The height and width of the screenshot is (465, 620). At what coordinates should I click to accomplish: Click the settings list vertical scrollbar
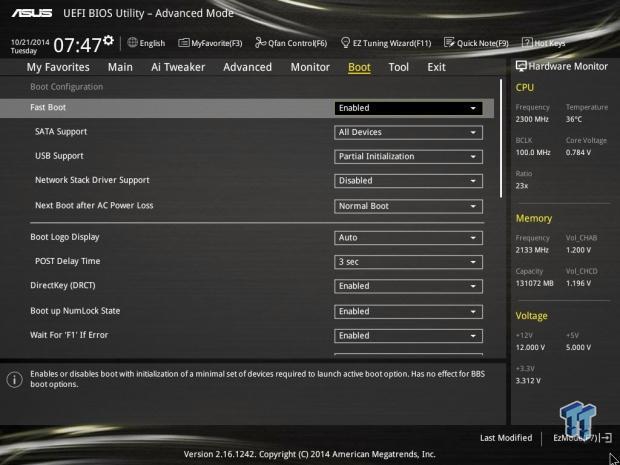[x=501, y=138]
